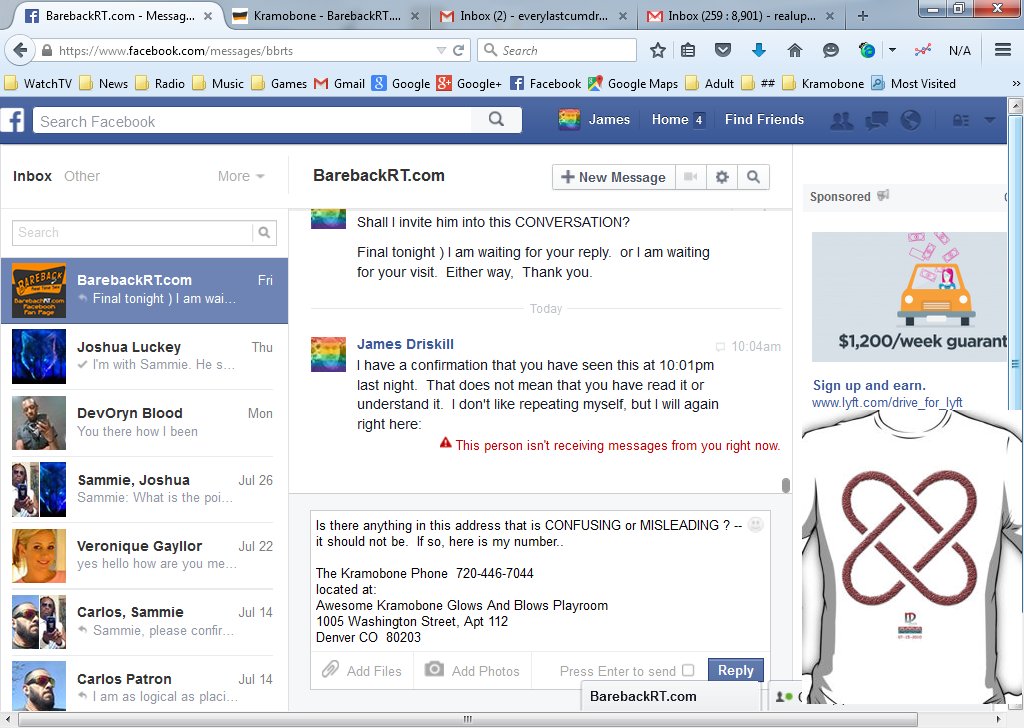Image resolution: width=1024 pixels, height=728 pixels.
Task: Click the Reply button
Action: point(735,671)
